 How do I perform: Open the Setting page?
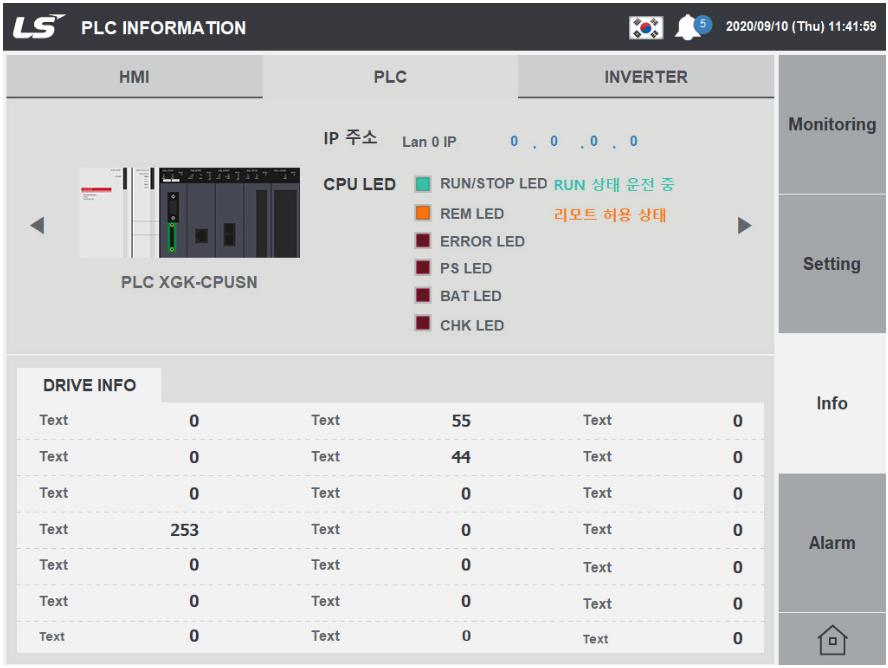[832, 264]
